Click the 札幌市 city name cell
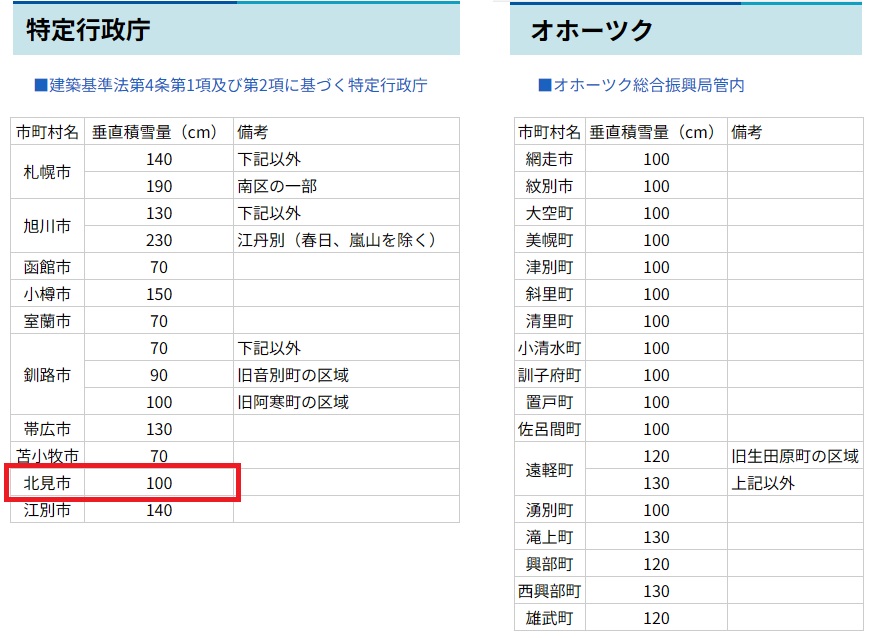 tap(48, 172)
